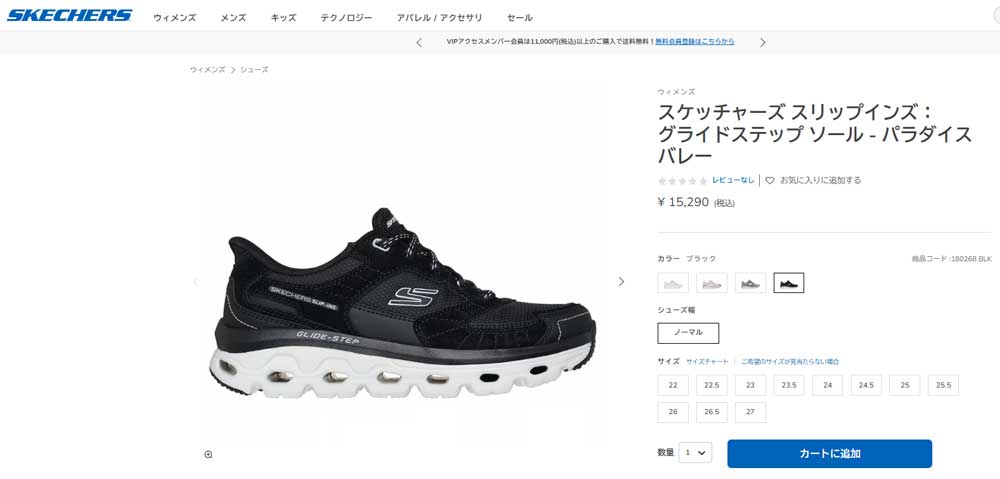Click the シューズ breadcrumb link
The image size is (1000, 479).
pos(254,70)
